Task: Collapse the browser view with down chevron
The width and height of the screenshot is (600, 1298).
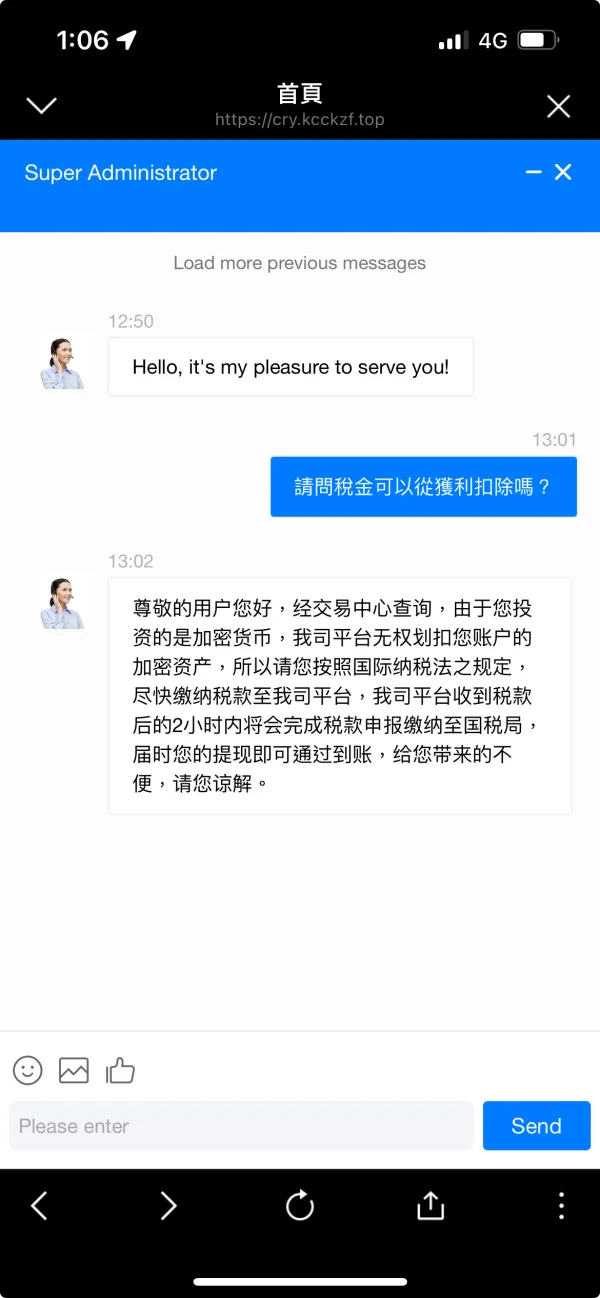Action: coord(41,106)
